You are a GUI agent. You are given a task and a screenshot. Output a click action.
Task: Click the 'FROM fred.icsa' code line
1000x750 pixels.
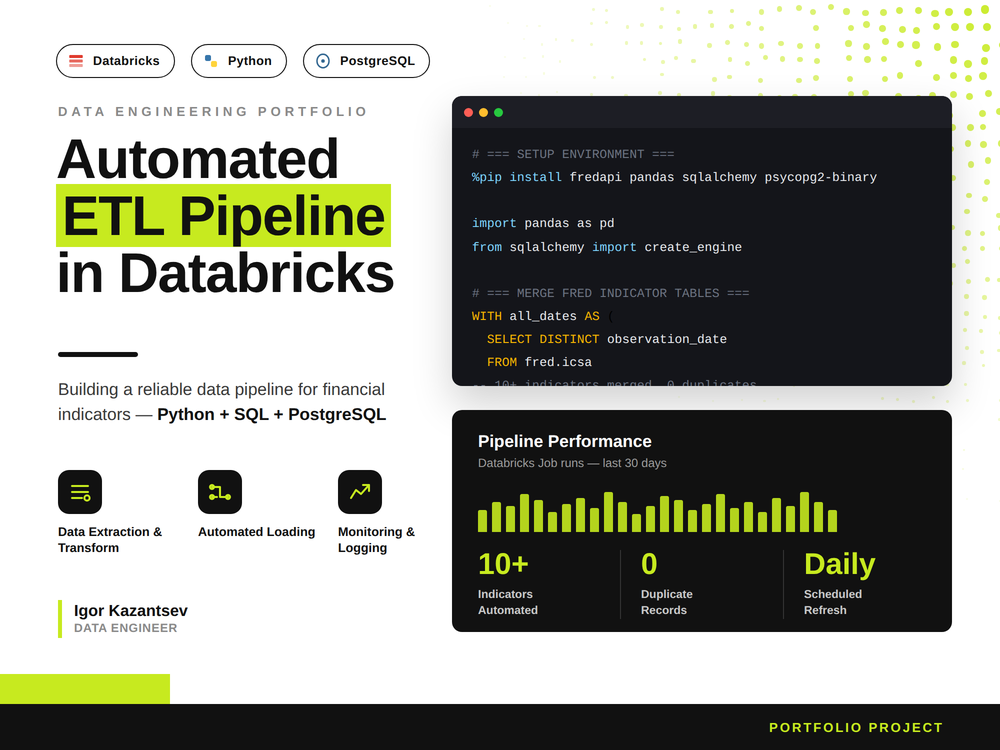click(x=539, y=362)
